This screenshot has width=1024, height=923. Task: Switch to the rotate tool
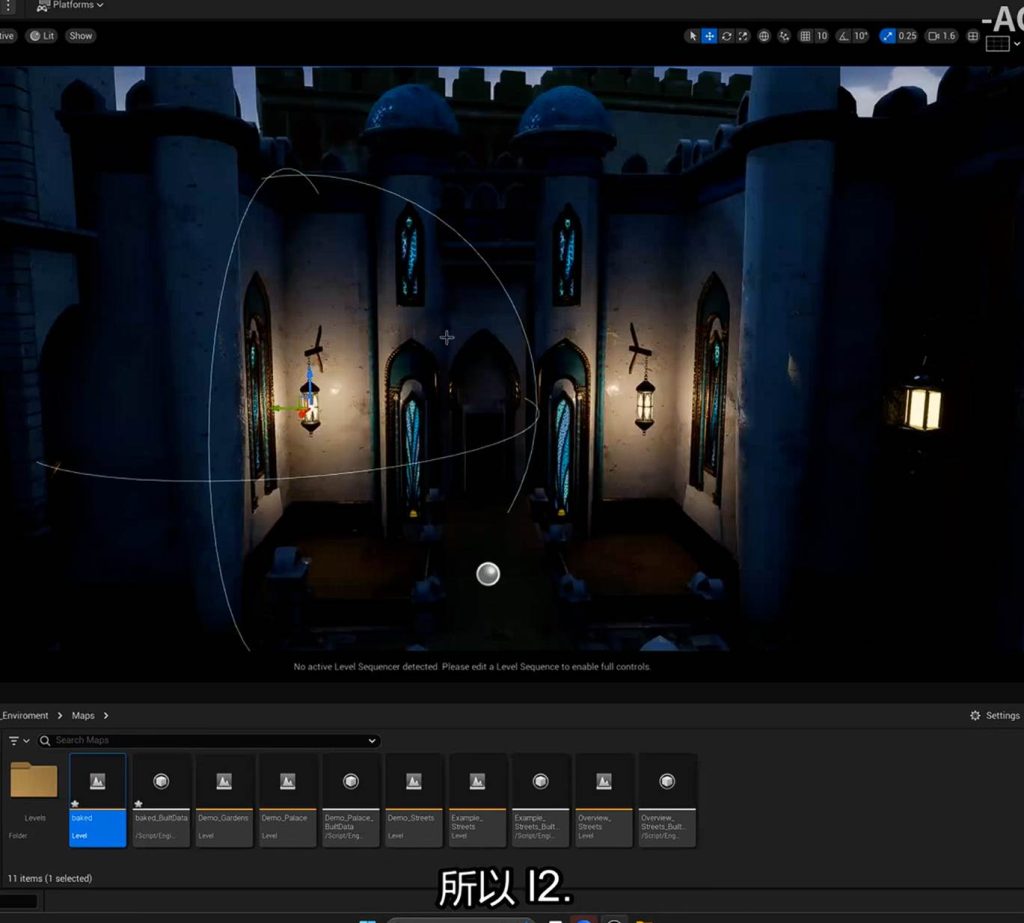point(726,36)
